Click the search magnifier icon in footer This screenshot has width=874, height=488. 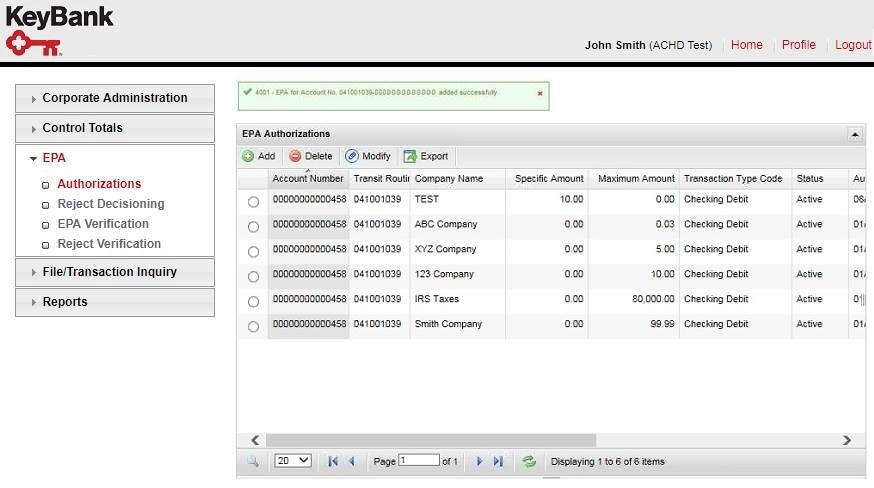tap(253, 461)
